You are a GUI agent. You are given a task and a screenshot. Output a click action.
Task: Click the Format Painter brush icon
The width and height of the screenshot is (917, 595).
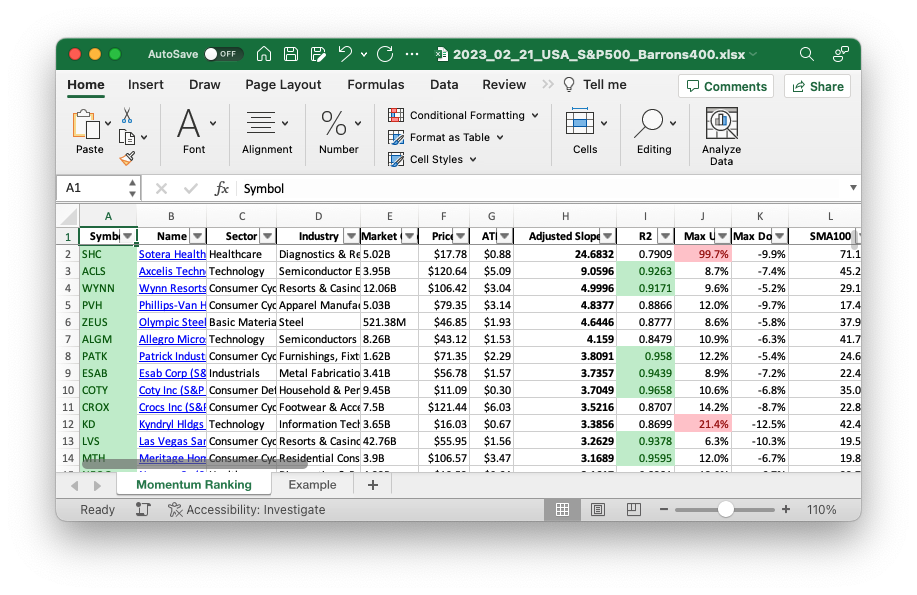[127, 158]
